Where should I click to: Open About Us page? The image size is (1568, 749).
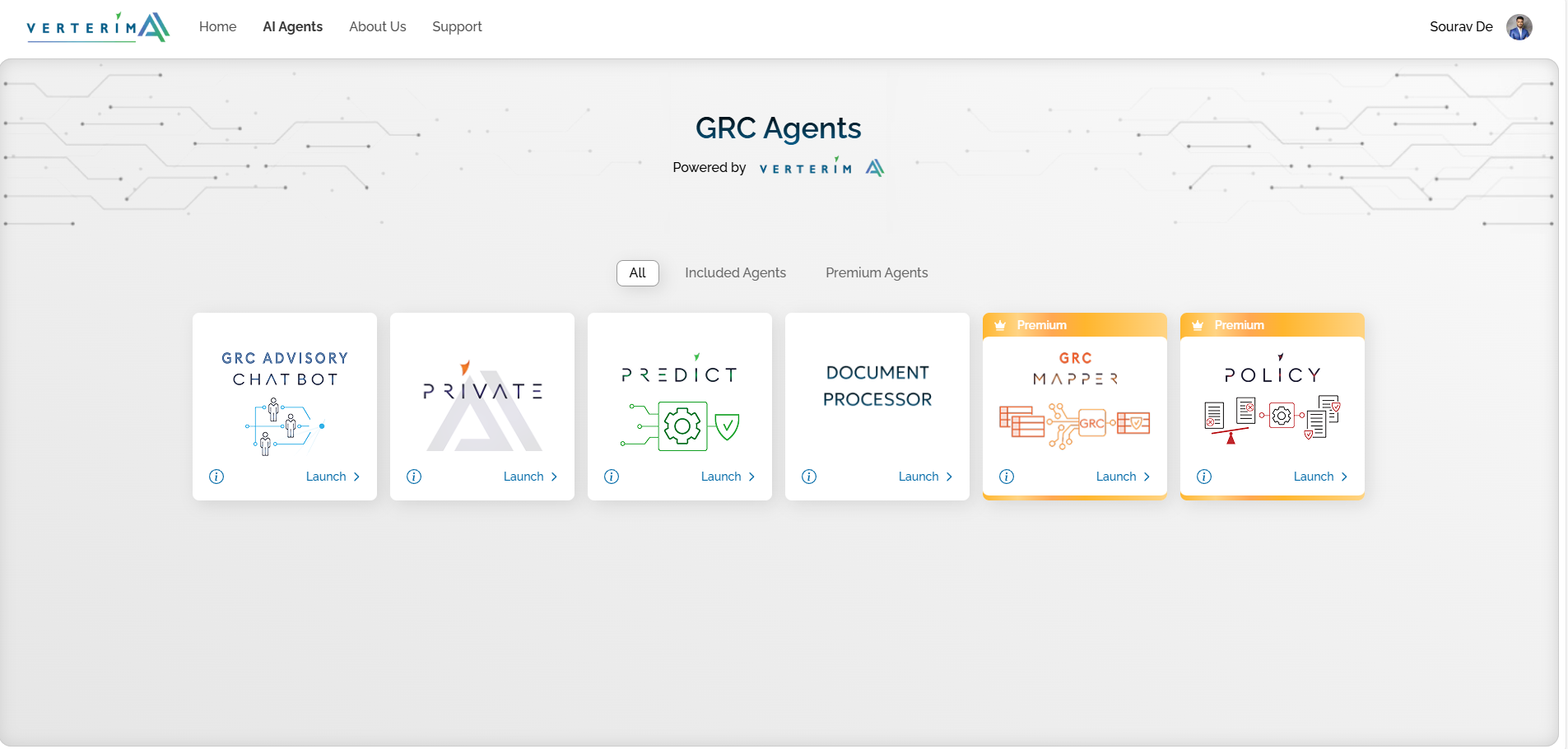click(377, 26)
